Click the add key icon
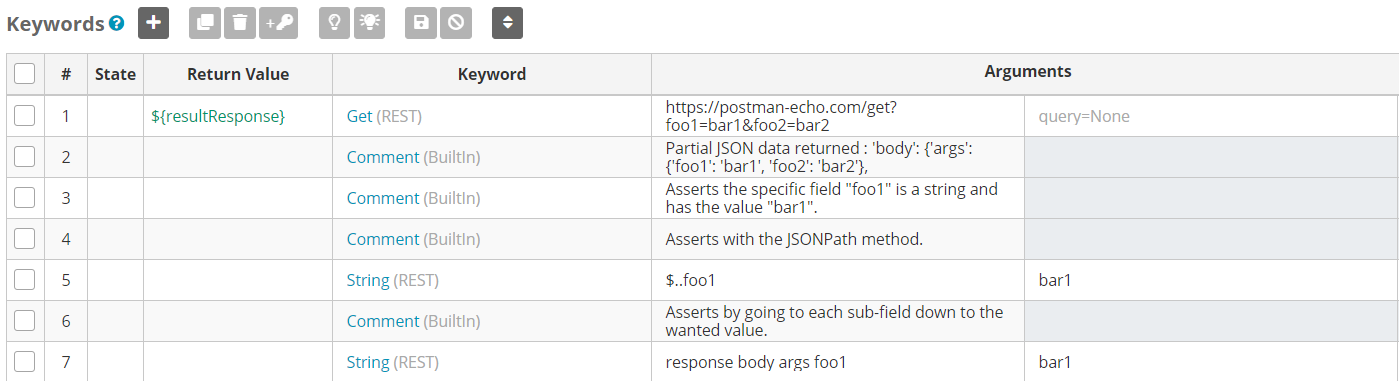Viewport: 1399px width, 381px height. [278, 23]
